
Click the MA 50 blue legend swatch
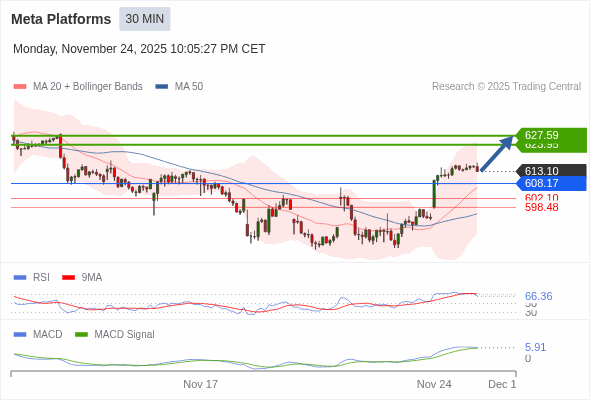[x=162, y=87]
